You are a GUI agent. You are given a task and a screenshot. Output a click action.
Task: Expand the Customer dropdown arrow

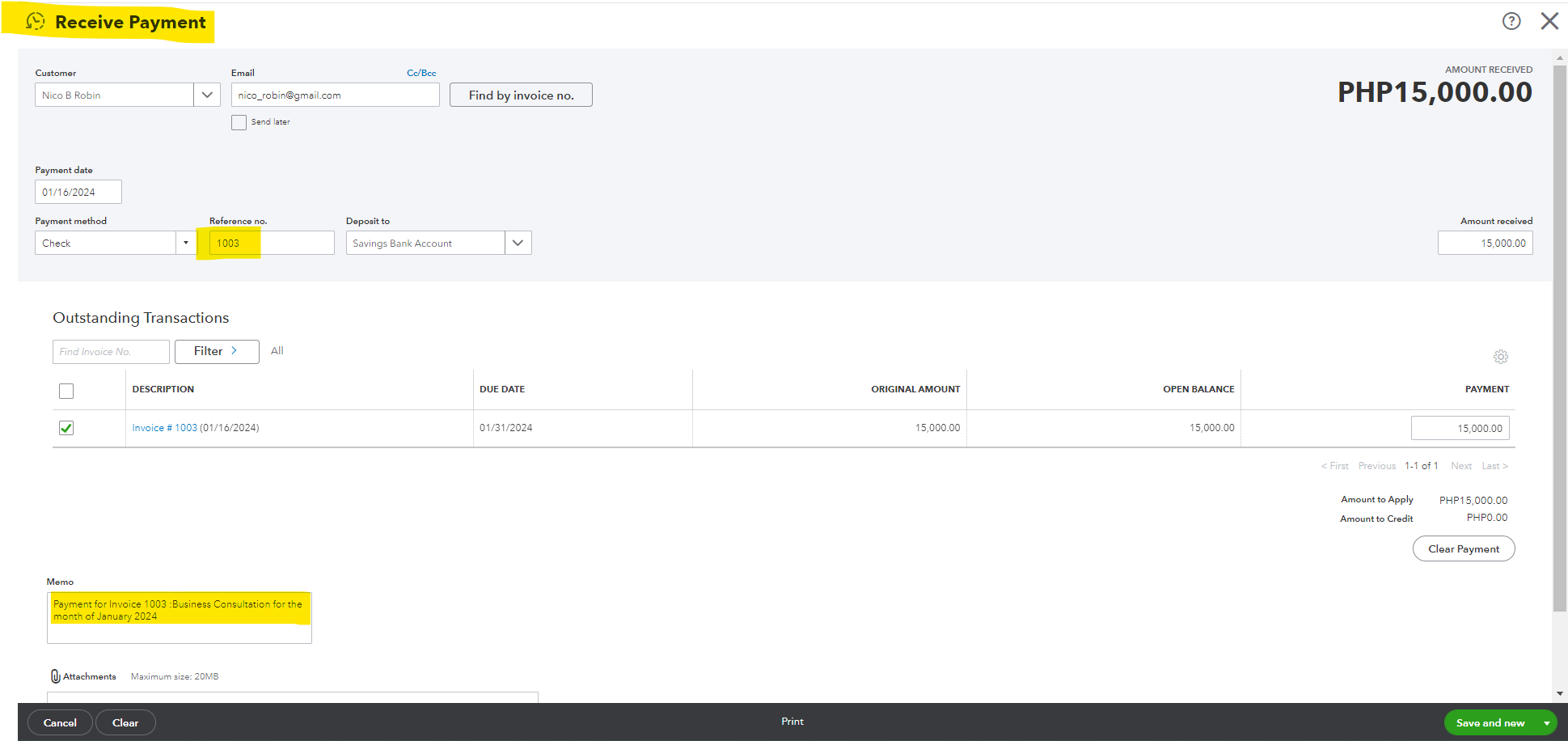(x=207, y=95)
